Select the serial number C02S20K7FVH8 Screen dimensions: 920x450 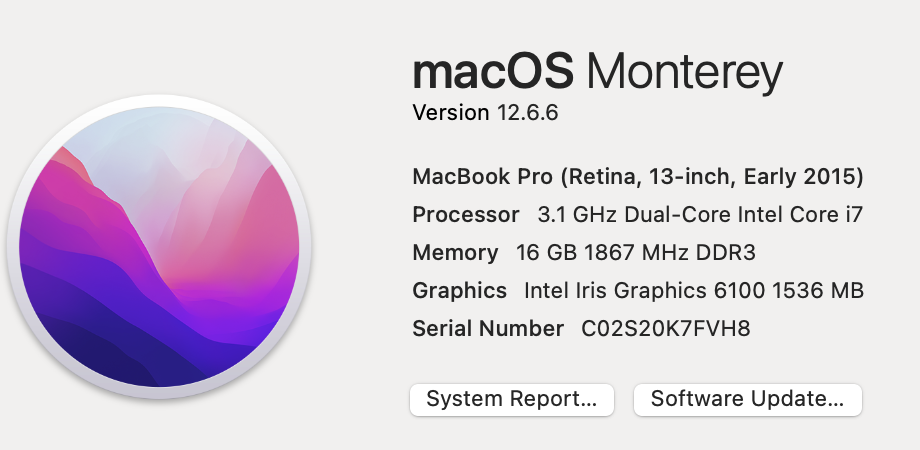665,329
